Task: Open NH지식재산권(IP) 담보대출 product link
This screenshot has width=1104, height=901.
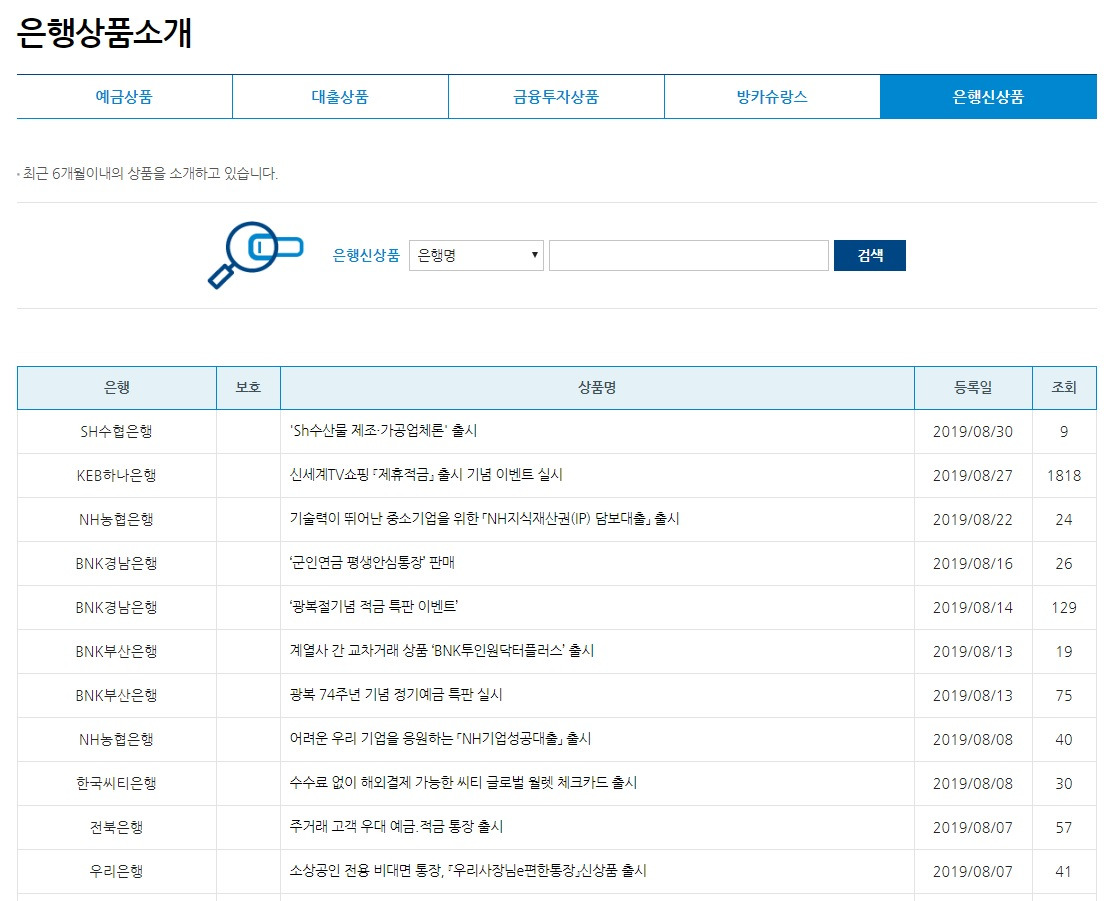Action: coord(484,519)
